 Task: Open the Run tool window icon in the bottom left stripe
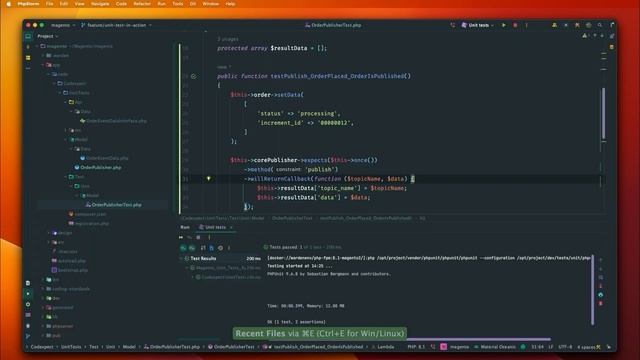pos(28,293)
